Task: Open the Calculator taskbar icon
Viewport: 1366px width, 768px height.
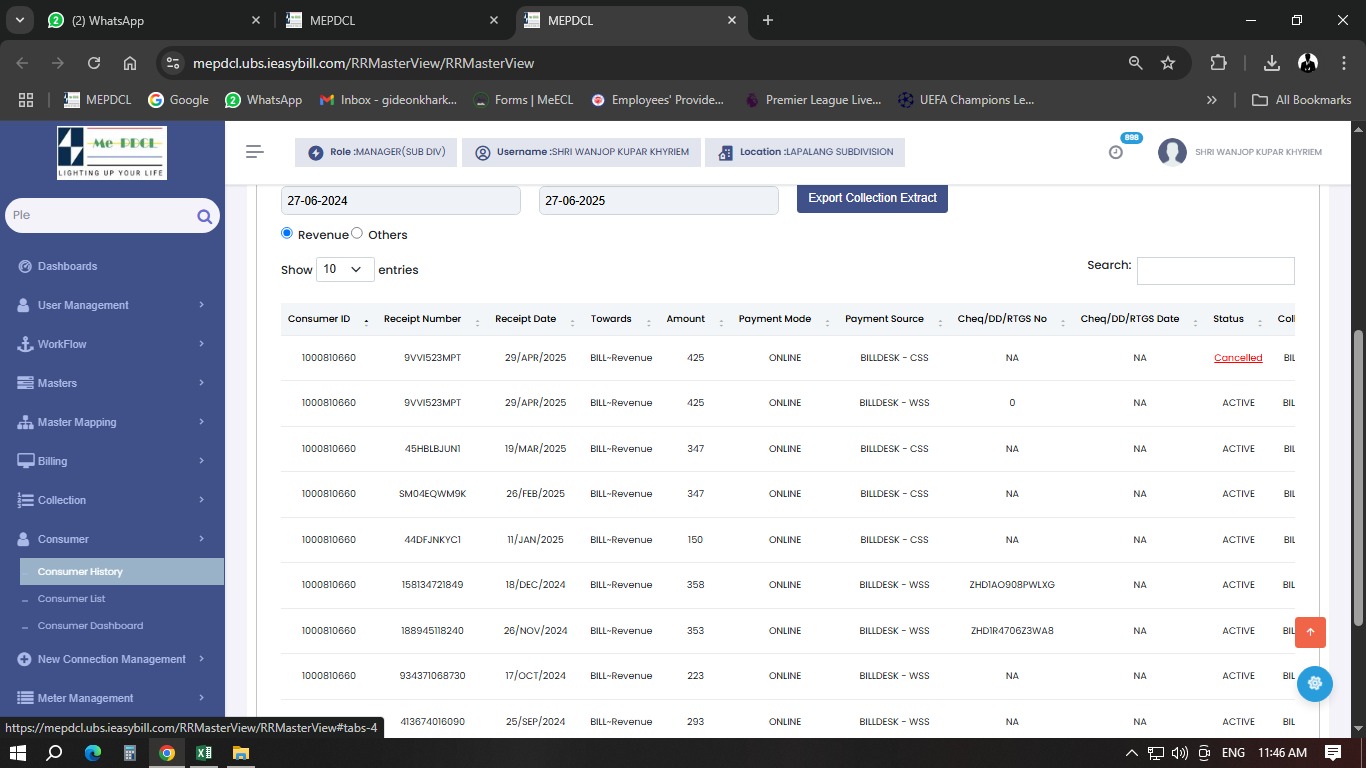Action: pos(130,753)
